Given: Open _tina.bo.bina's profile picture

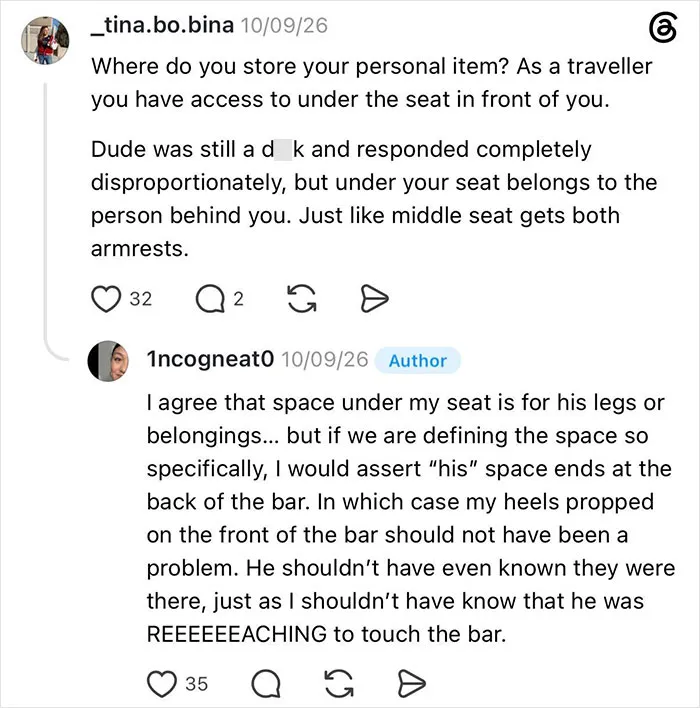Looking at the screenshot, I should 45,41.
